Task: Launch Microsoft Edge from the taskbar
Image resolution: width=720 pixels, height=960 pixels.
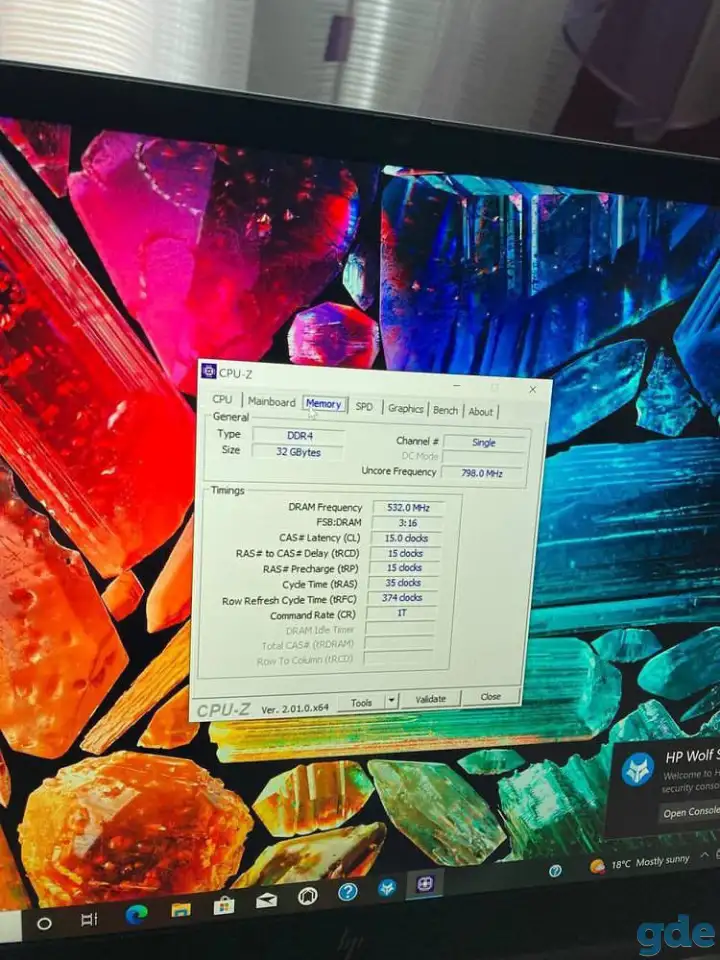Action: [136, 915]
